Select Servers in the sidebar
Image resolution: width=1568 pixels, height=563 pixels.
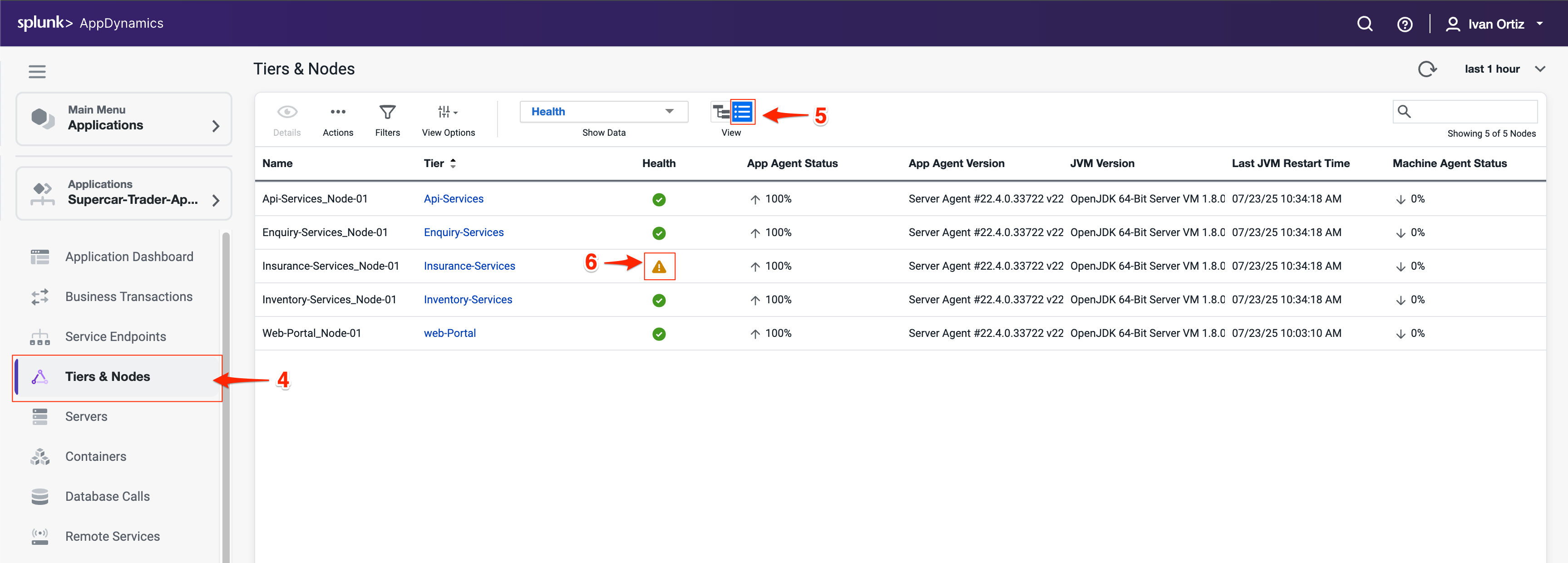[x=86, y=417]
